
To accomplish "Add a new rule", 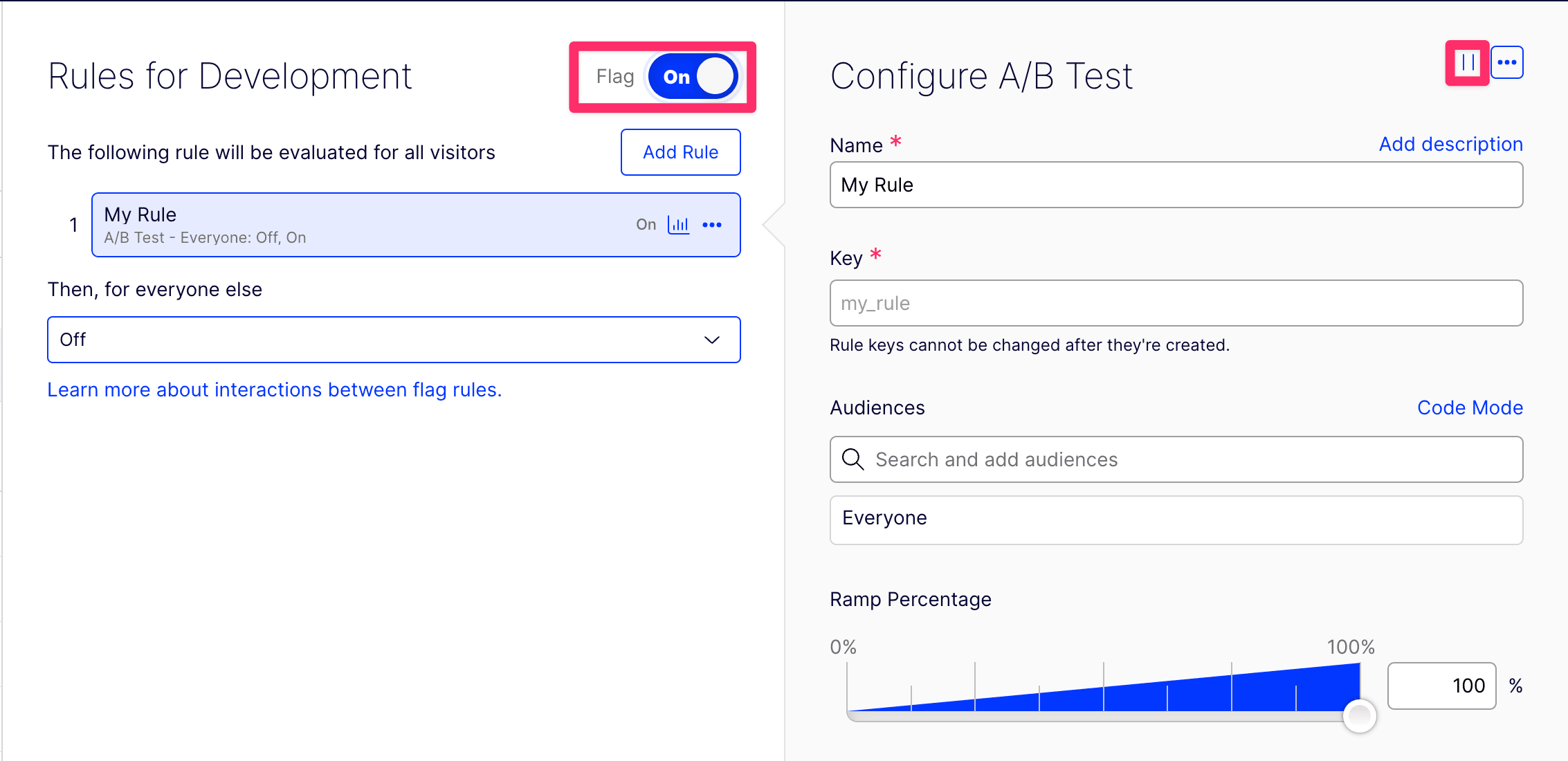I will 680,152.
